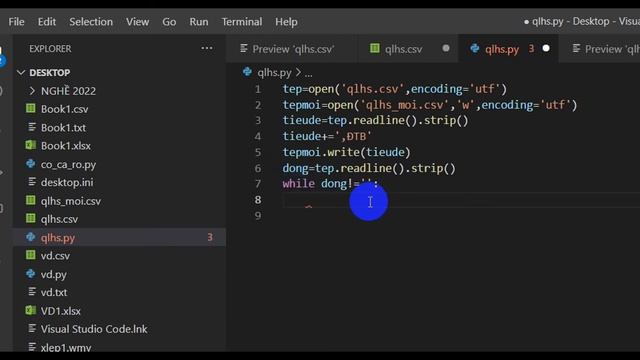Open Book1.csv in the explorer
Image resolution: width=640 pixels, height=360 pixels.
pos(64,109)
